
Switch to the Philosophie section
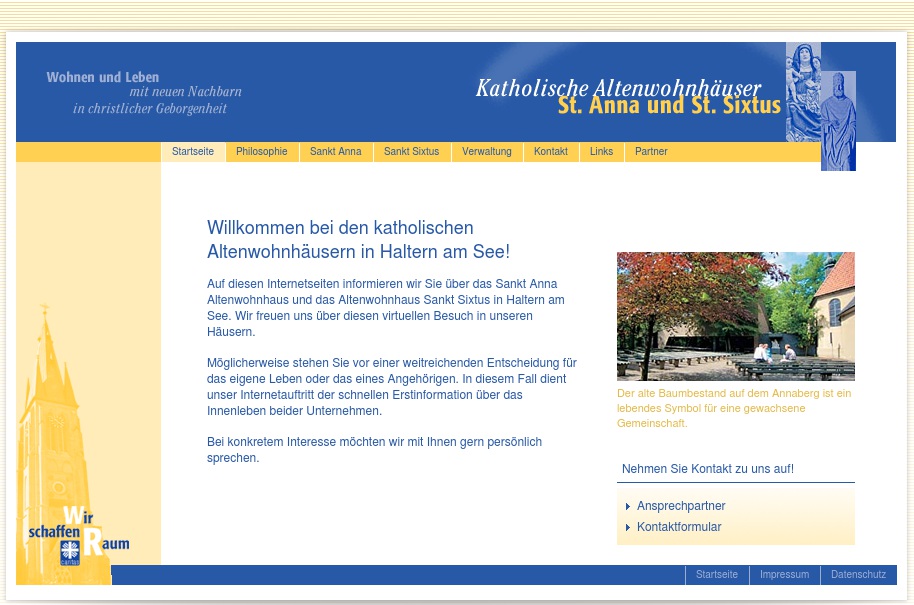[261, 151]
